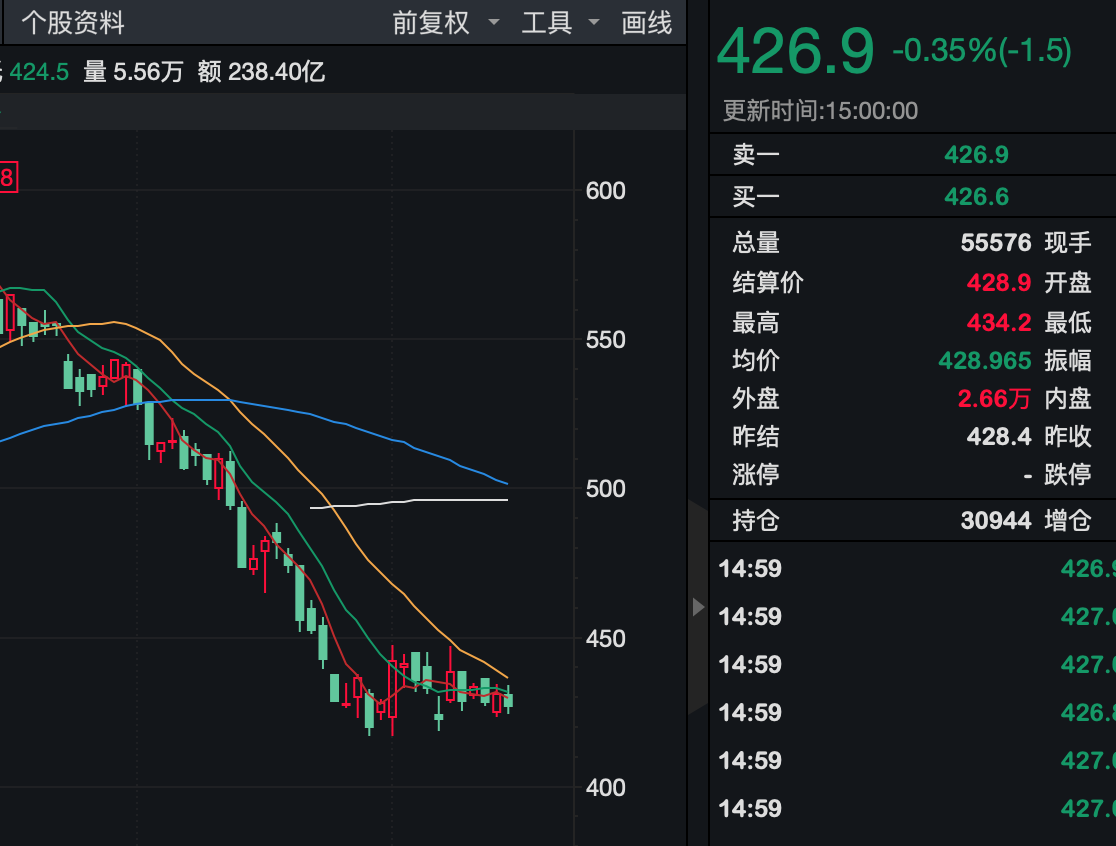Screen dimensions: 1116x846
Task: Select the 画线 drawing line tool
Action: [646, 23]
